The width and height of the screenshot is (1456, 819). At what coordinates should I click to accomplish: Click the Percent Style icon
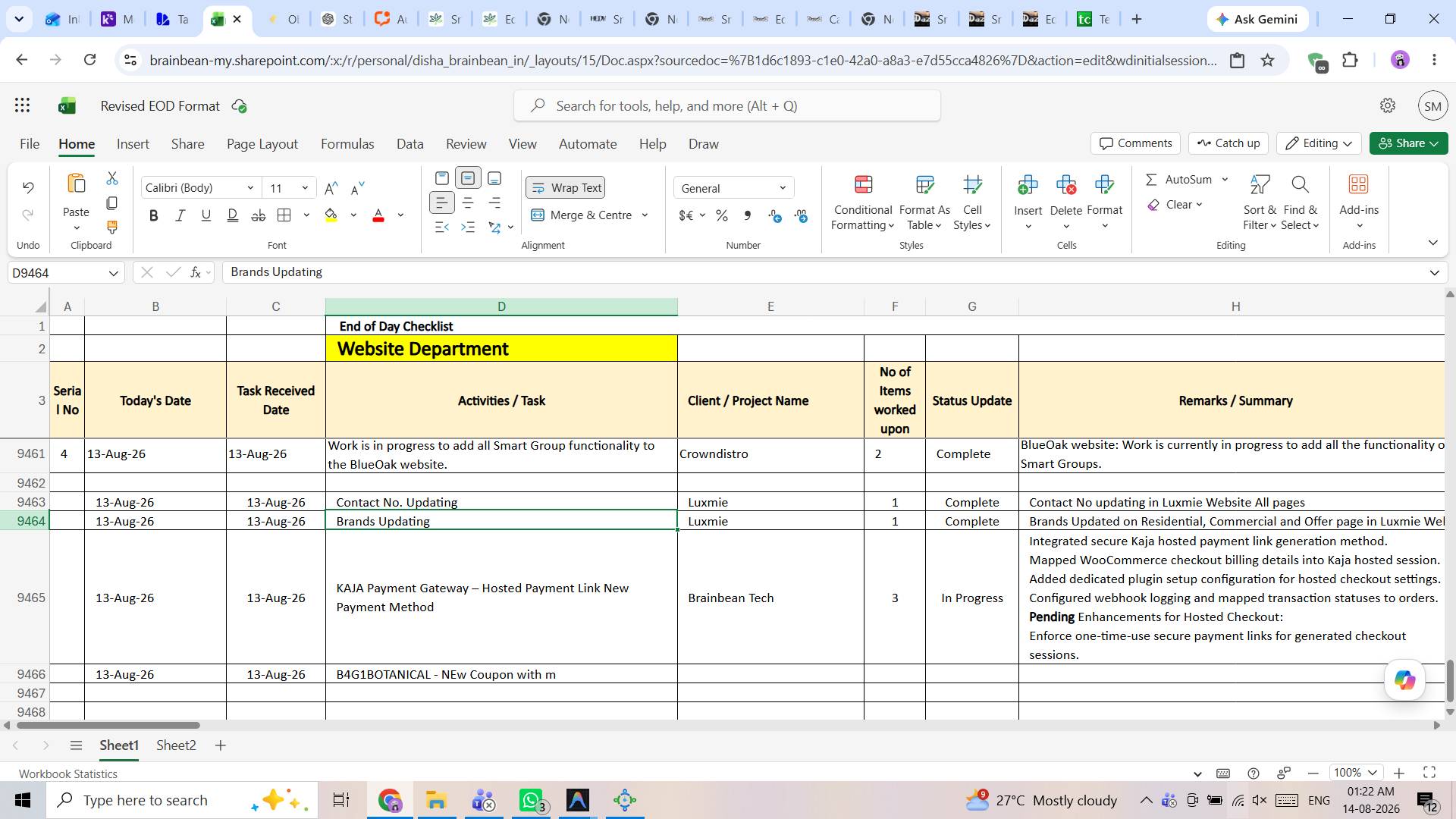pyautogui.click(x=722, y=216)
